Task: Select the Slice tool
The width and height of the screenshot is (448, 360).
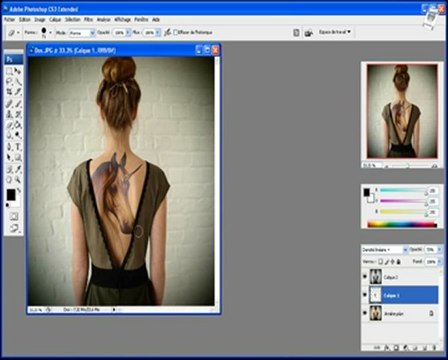Action: [x=18, y=92]
